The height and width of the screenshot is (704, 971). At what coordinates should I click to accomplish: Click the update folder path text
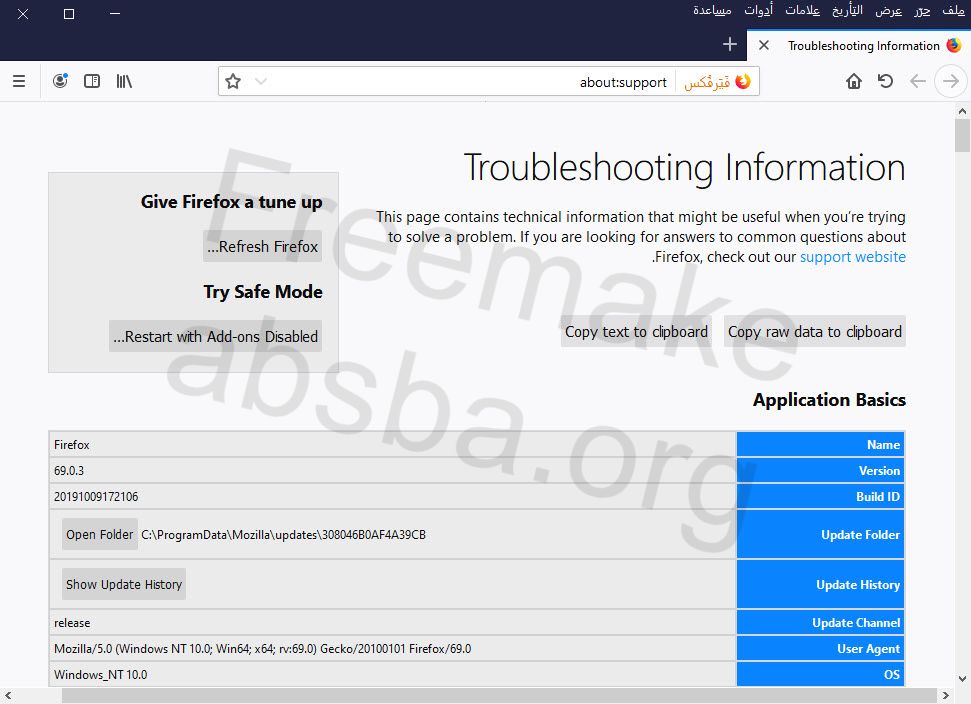284,534
